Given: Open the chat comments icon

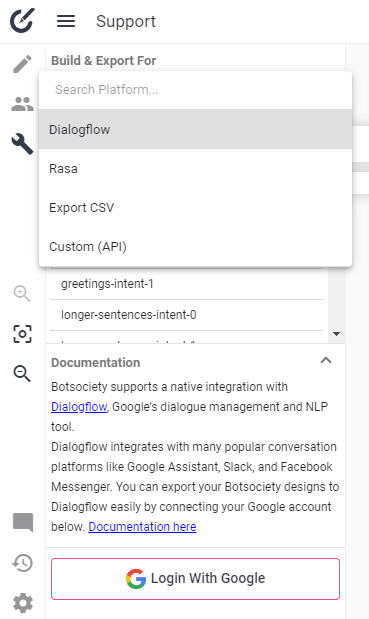Looking at the screenshot, I should [23, 523].
